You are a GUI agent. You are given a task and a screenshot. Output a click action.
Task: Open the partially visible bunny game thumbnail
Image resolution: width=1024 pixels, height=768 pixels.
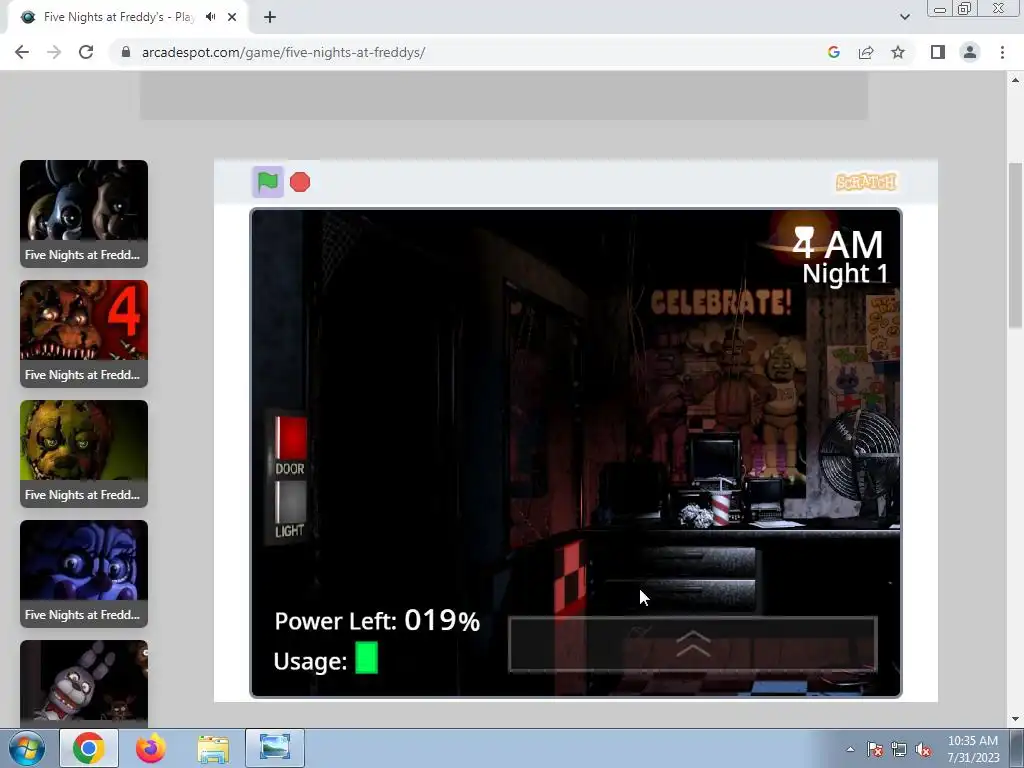(x=84, y=684)
